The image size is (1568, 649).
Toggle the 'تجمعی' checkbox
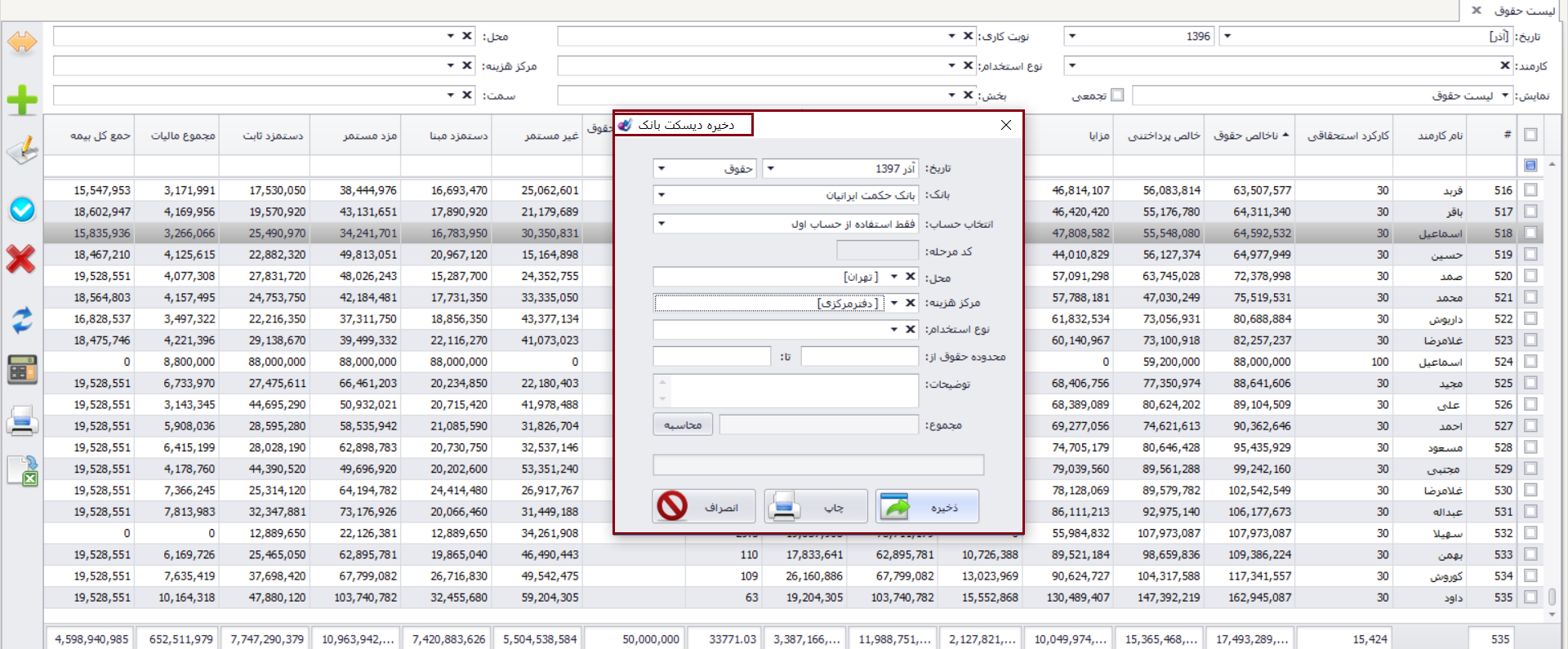pyautogui.click(x=1117, y=96)
